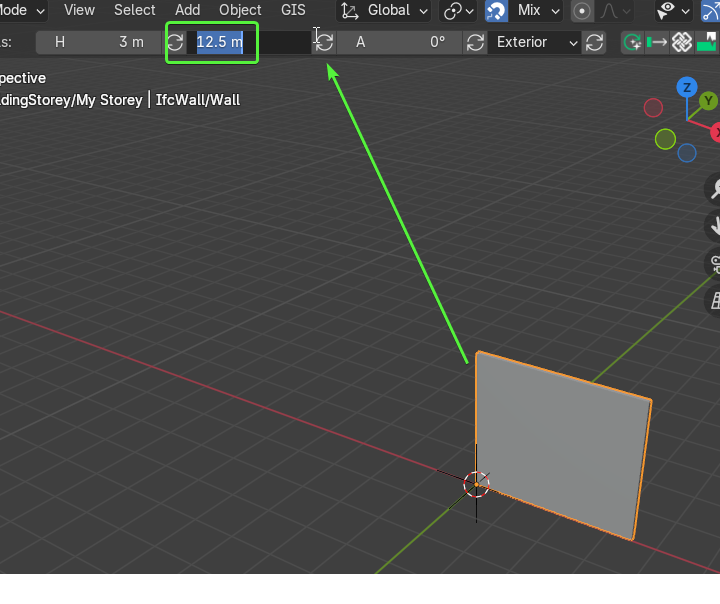The image size is (720, 604).
Task: Open the GIS menu
Action: [x=293, y=10]
